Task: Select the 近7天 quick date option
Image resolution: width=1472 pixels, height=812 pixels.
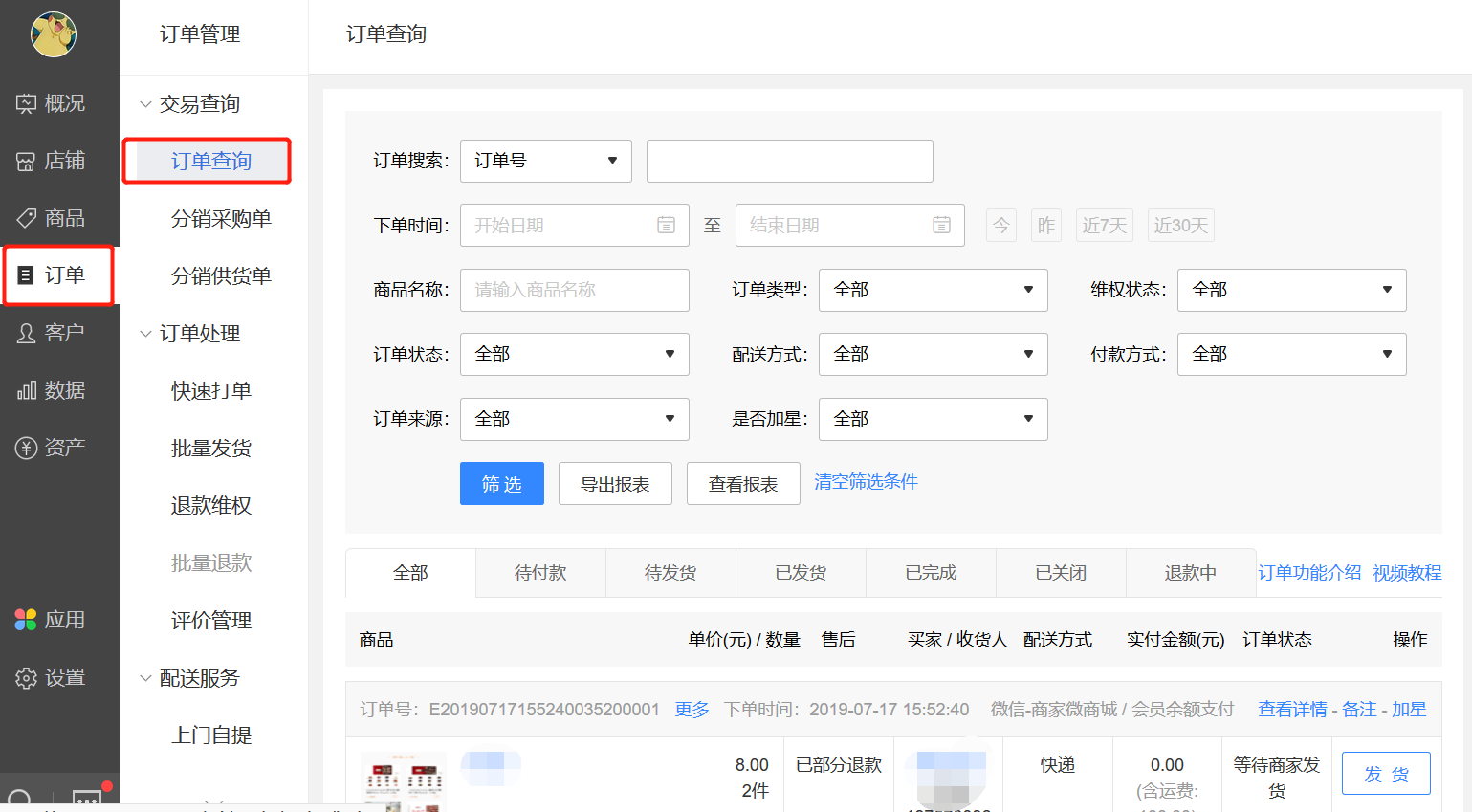Action: click(1104, 226)
